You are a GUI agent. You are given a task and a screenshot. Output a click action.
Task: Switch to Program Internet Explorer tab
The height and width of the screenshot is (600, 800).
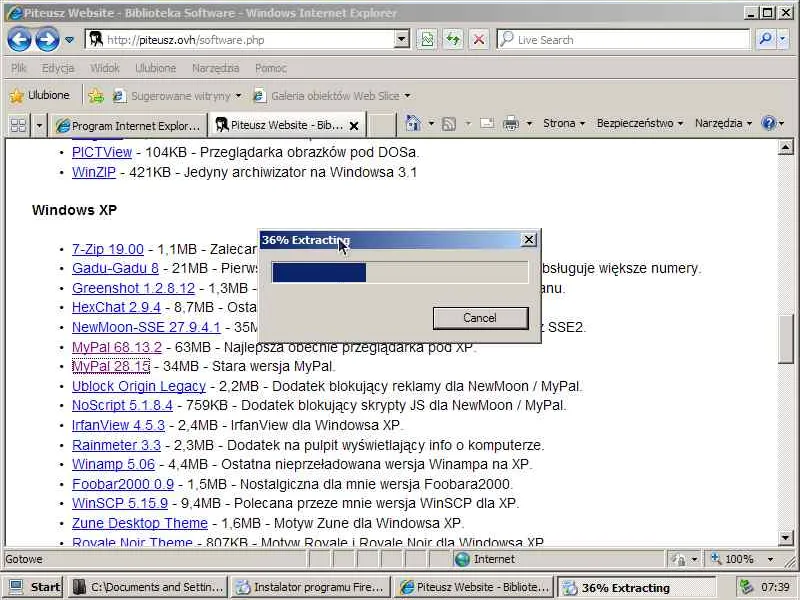[128, 126]
